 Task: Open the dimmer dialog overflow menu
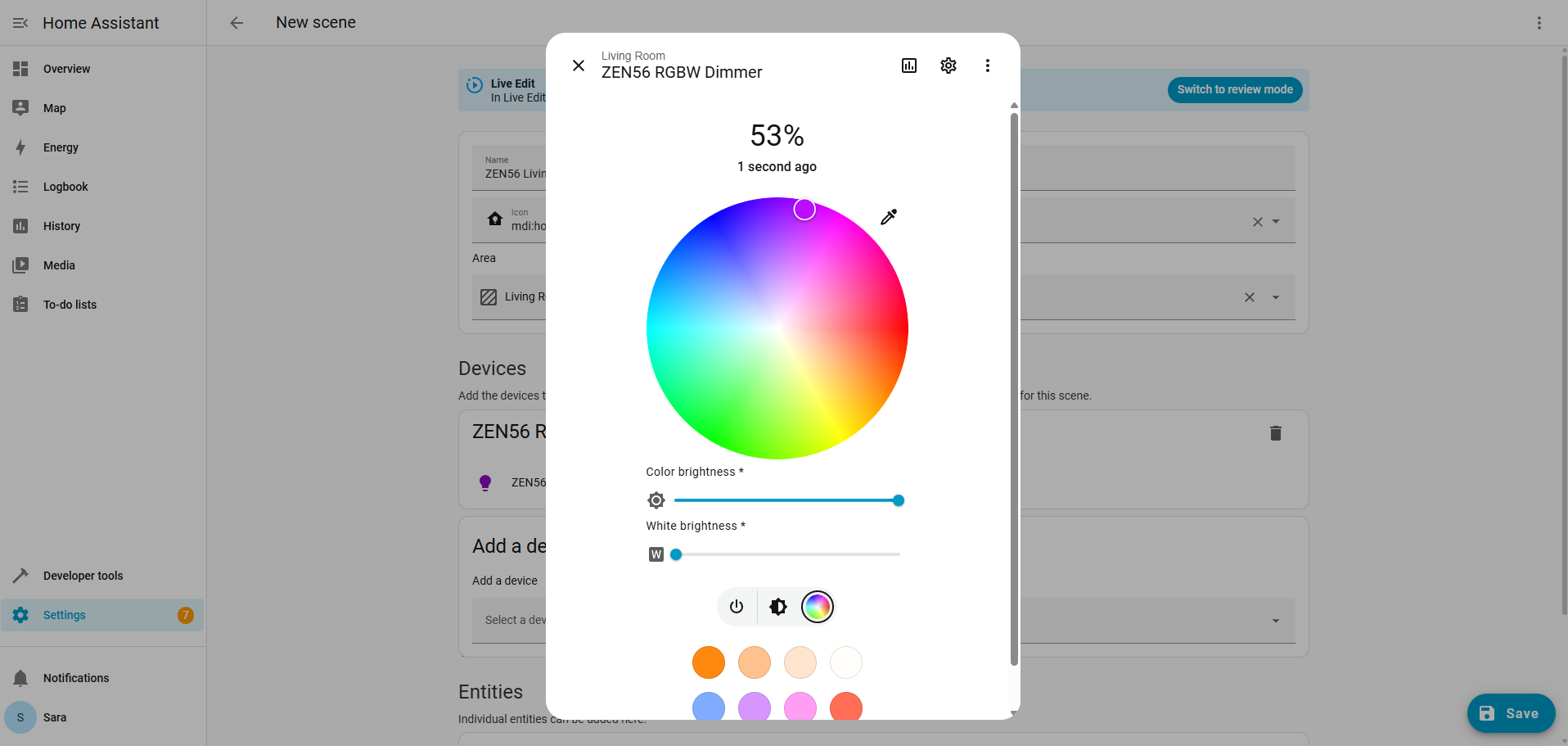coord(988,66)
